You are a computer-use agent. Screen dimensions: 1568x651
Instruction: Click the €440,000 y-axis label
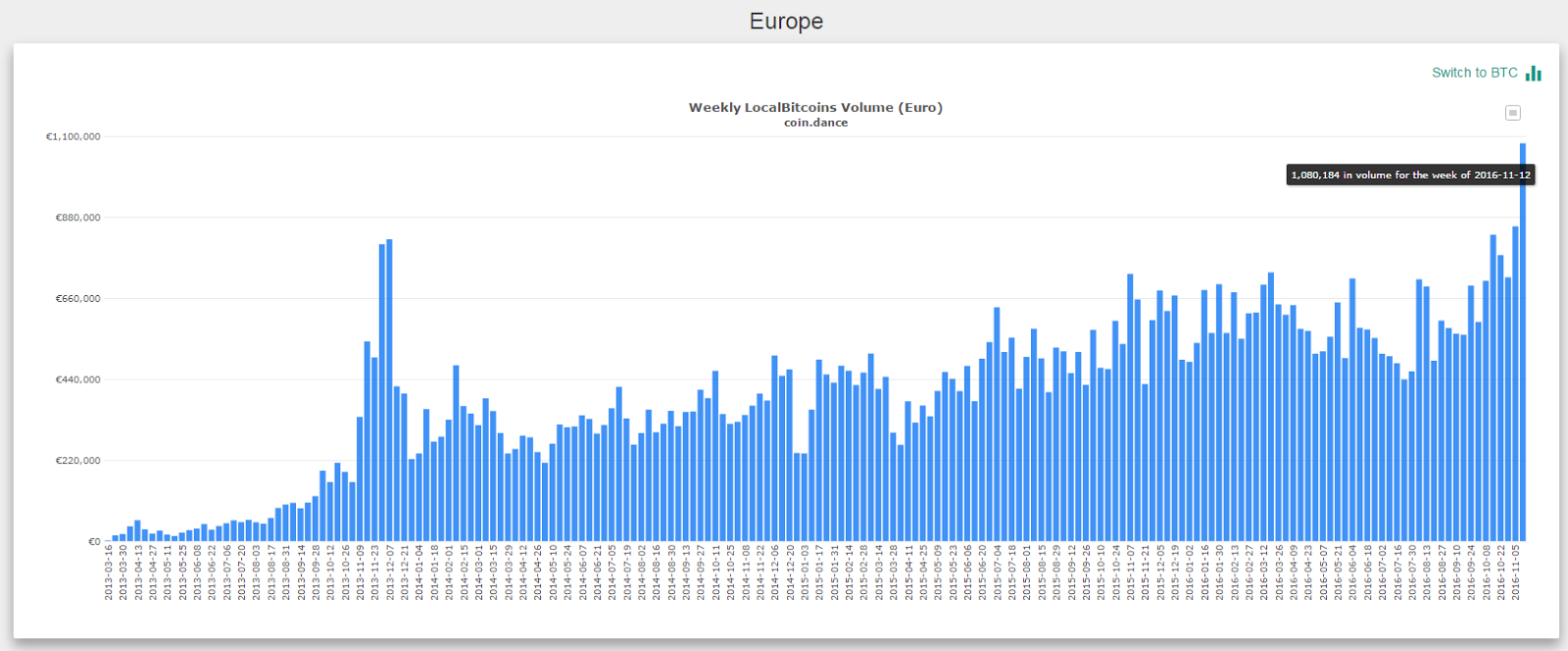point(77,379)
